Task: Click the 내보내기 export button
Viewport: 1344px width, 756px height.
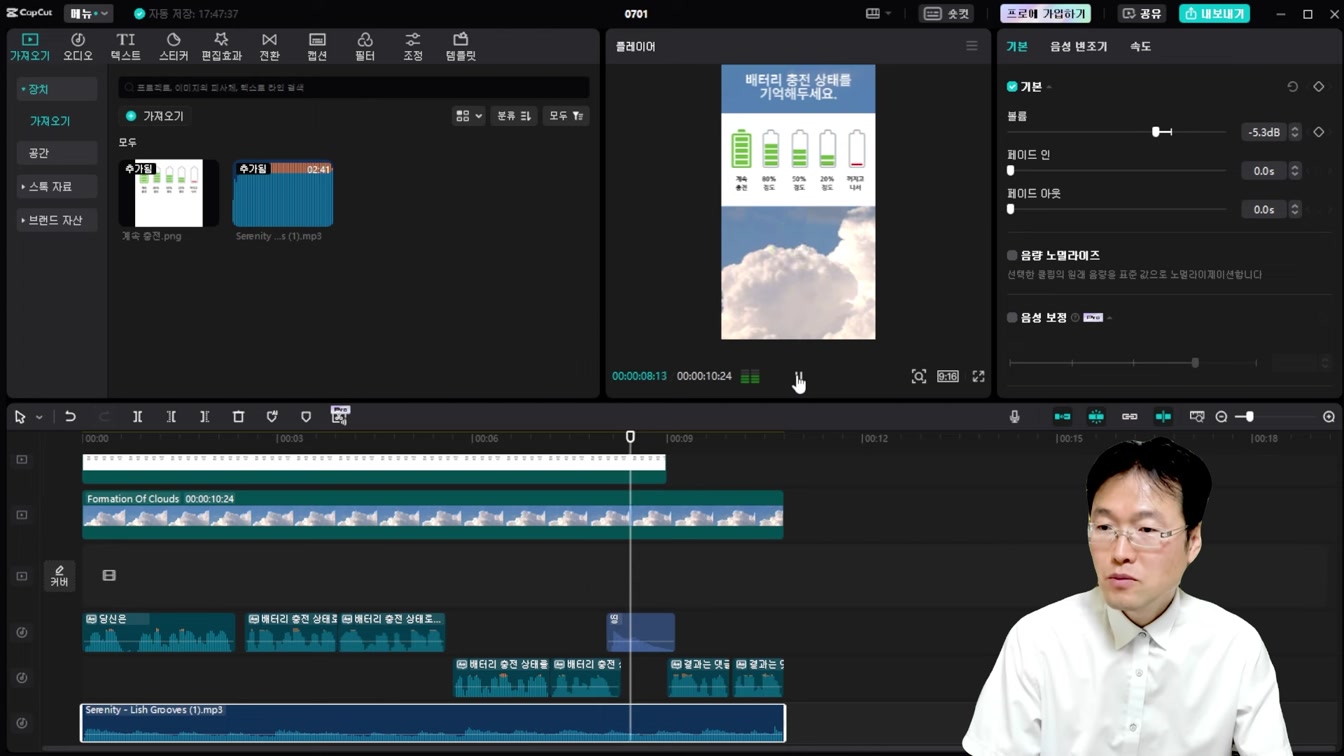Action: tap(1214, 14)
